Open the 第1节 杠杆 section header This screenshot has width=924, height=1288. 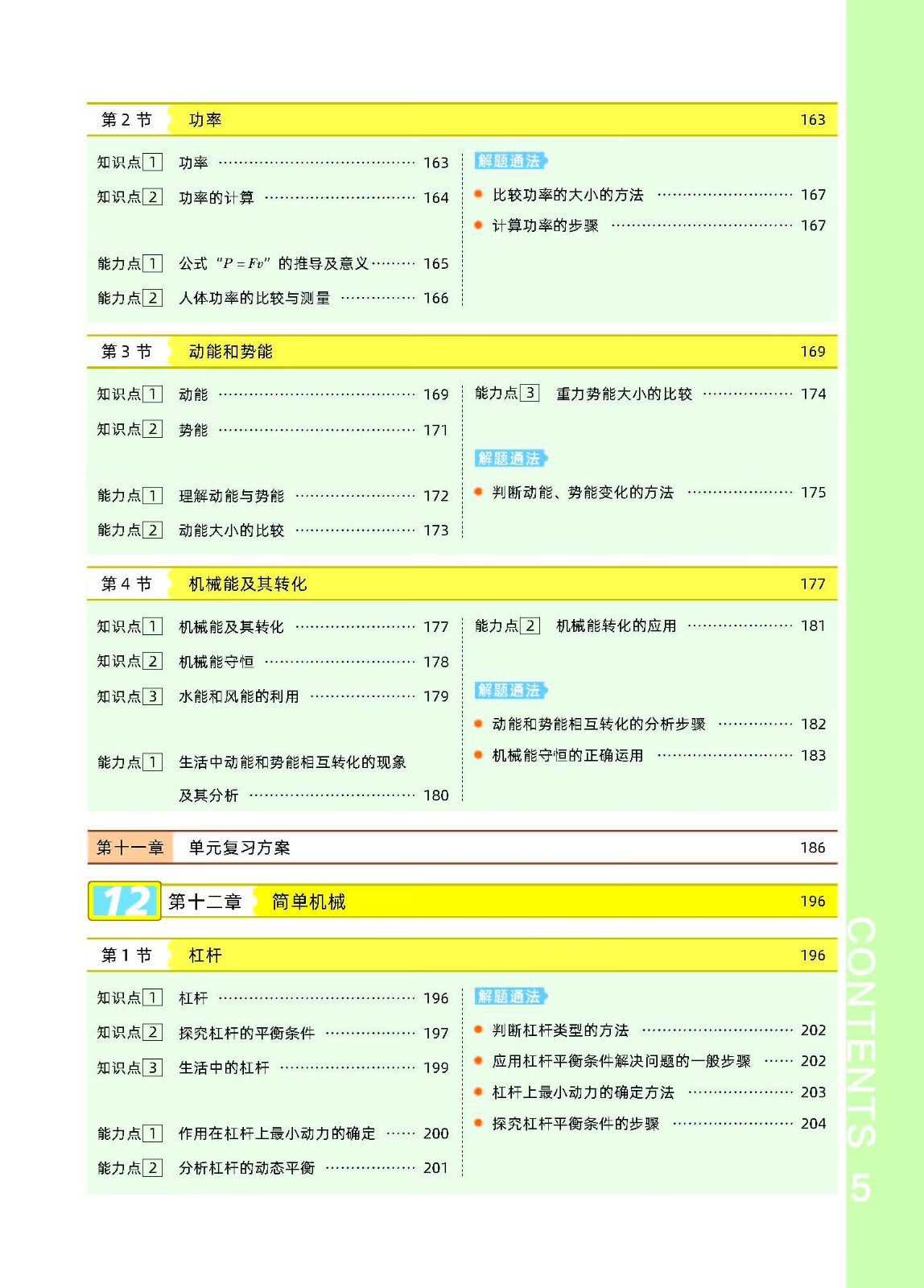(x=204, y=956)
